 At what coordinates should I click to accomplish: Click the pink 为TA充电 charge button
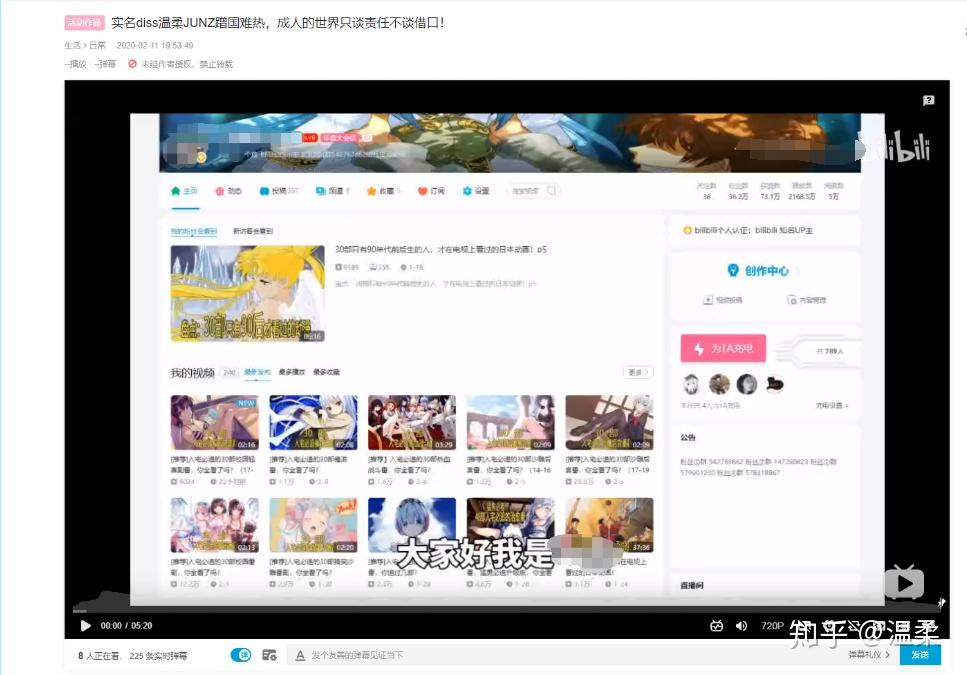[x=723, y=349]
